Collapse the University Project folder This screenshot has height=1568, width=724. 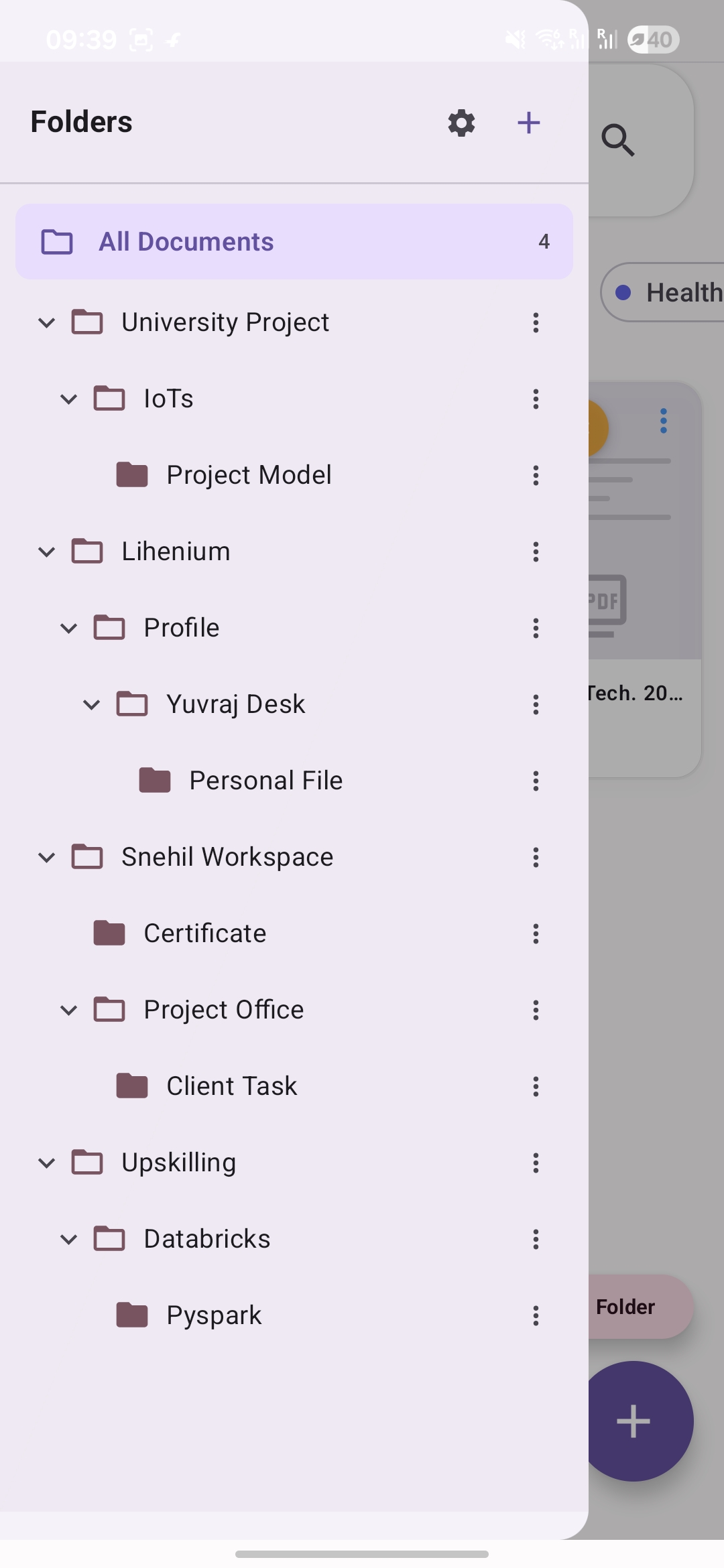point(46,322)
